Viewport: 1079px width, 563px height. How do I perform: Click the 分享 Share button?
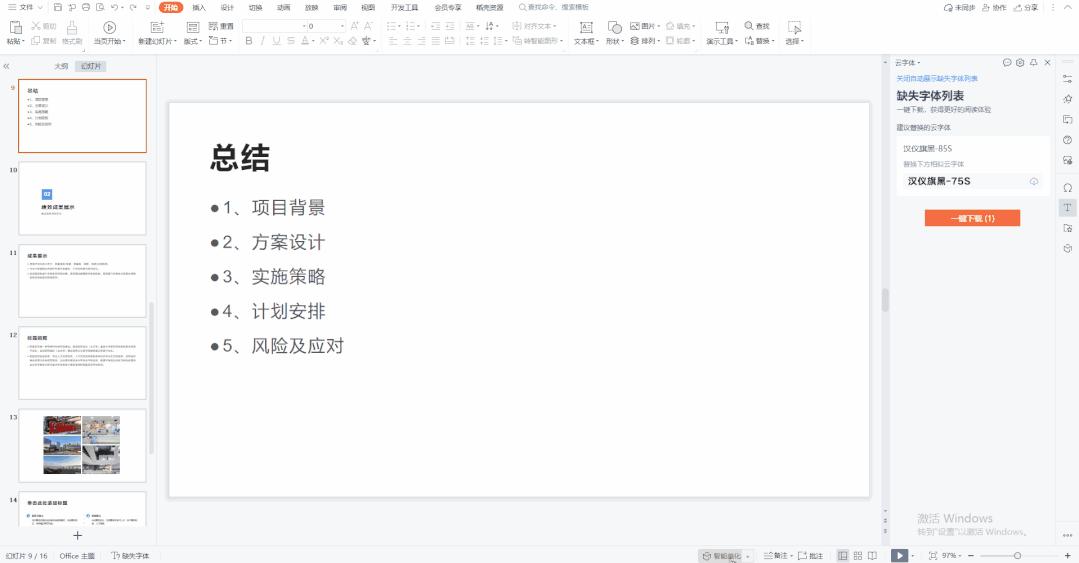[1026, 8]
